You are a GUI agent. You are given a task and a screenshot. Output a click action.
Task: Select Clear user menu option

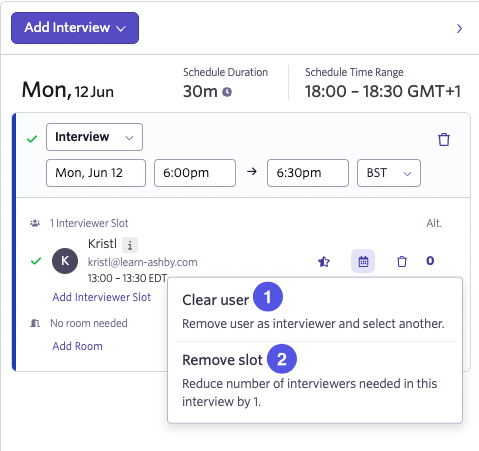click(x=315, y=310)
